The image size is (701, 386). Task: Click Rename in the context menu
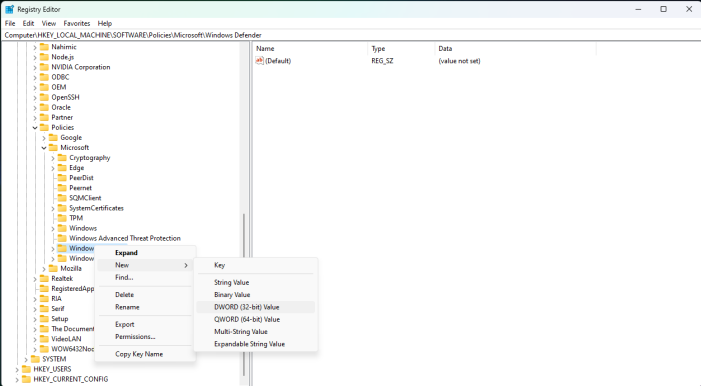[x=145, y=307]
